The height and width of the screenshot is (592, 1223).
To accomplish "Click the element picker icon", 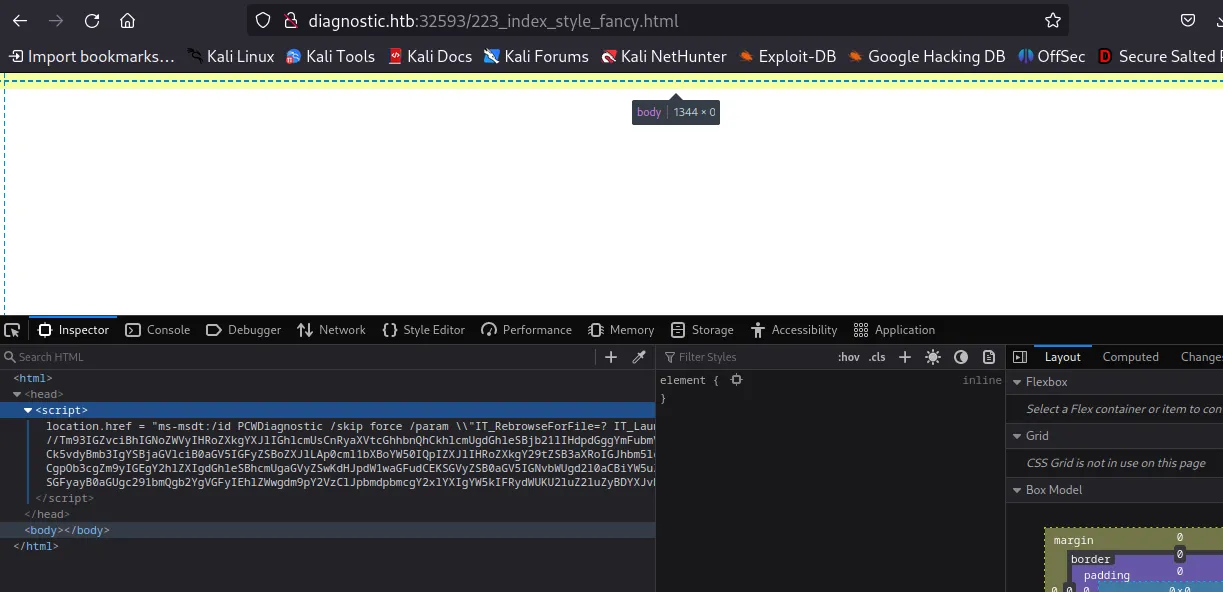I will coord(12,330).
